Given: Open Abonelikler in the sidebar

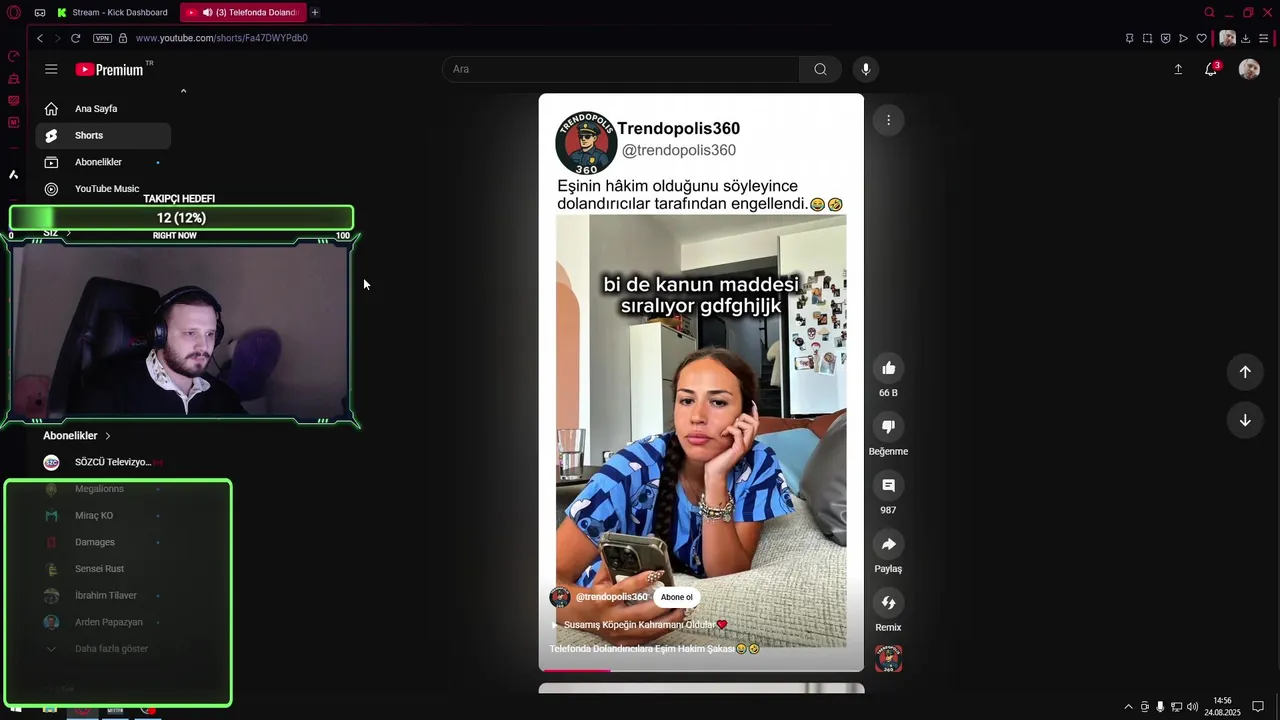Looking at the screenshot, I should coord(103,162).
